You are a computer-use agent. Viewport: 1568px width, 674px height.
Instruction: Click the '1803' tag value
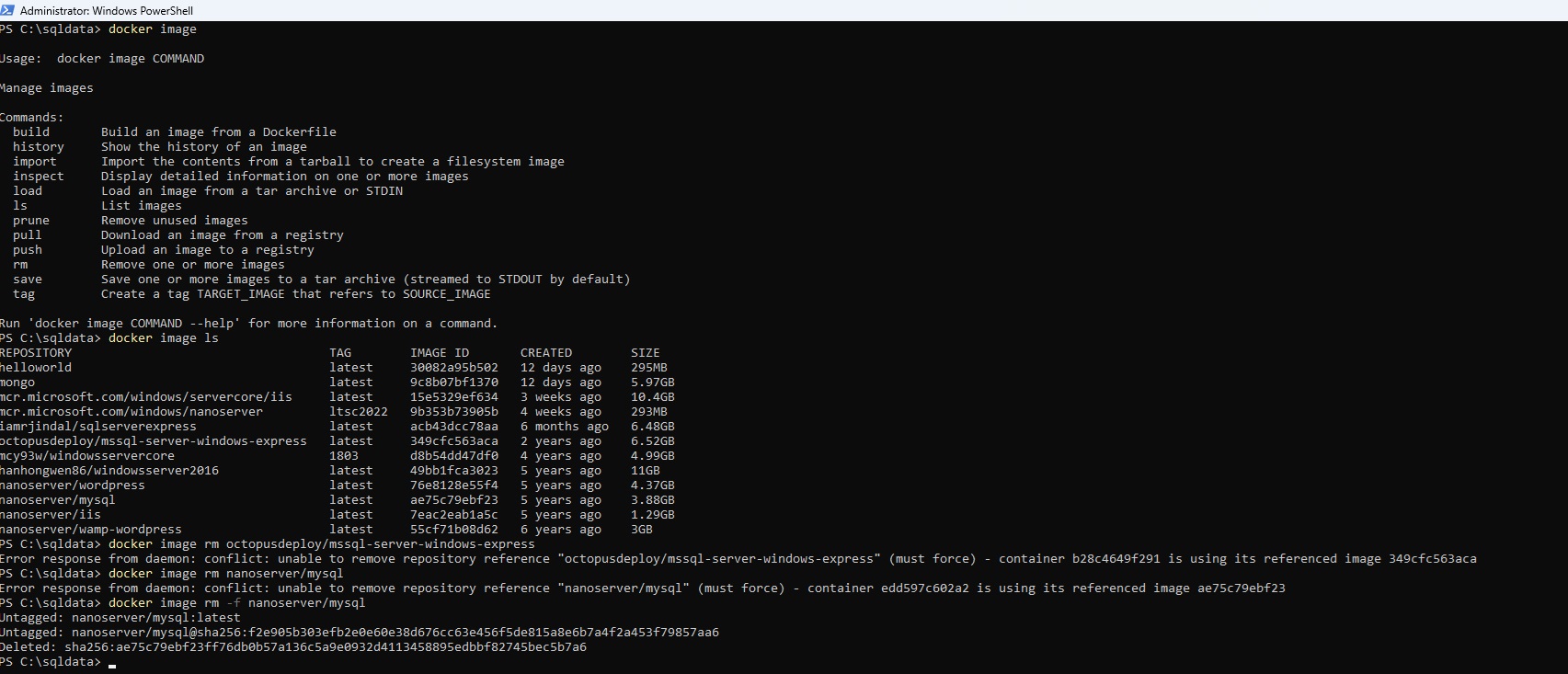click(x=344, y=456)
